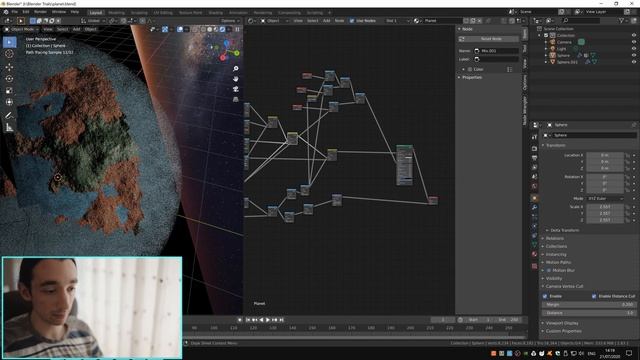Jump to timeline start button

pyautogui.click(x=248, y=320)
